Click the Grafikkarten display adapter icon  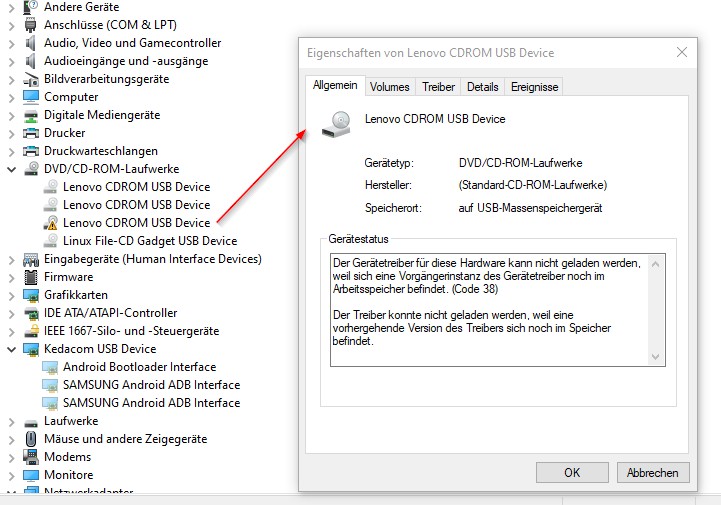tap(31, 295)
